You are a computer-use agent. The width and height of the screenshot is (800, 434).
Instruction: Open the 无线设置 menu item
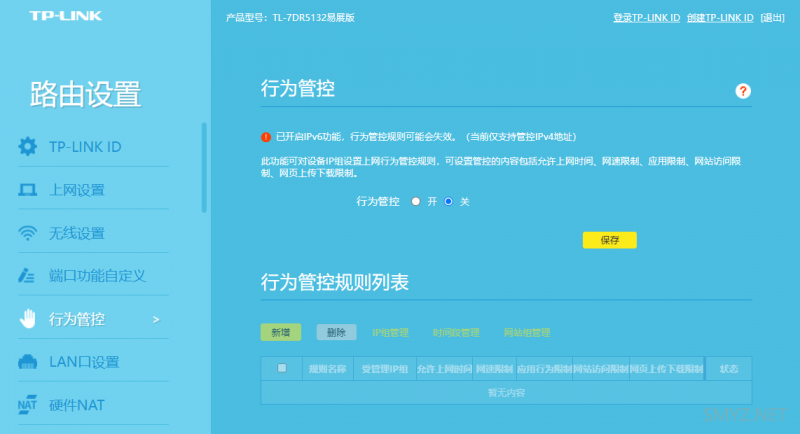pos(77,234)
